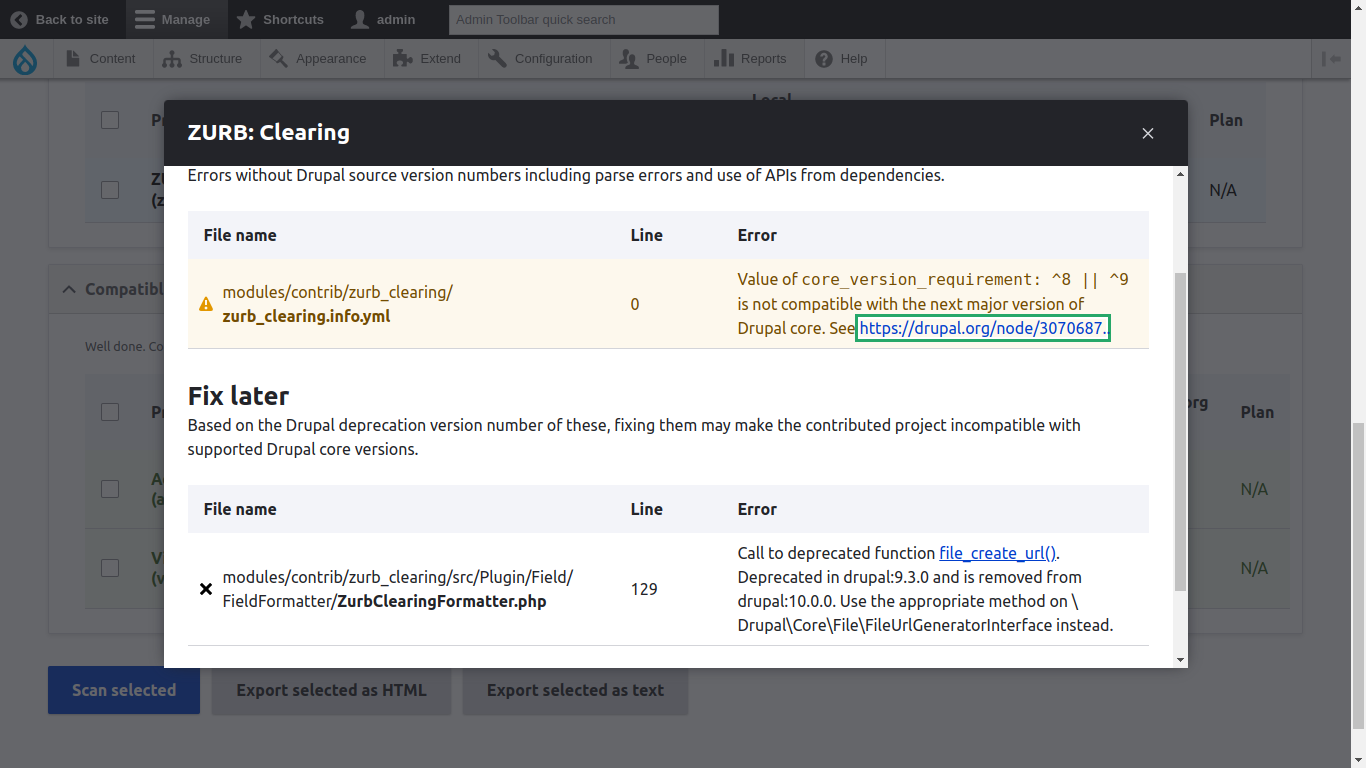Select the Extend puzzle-piece icon
1366x768 pixels.
[401, 58]
